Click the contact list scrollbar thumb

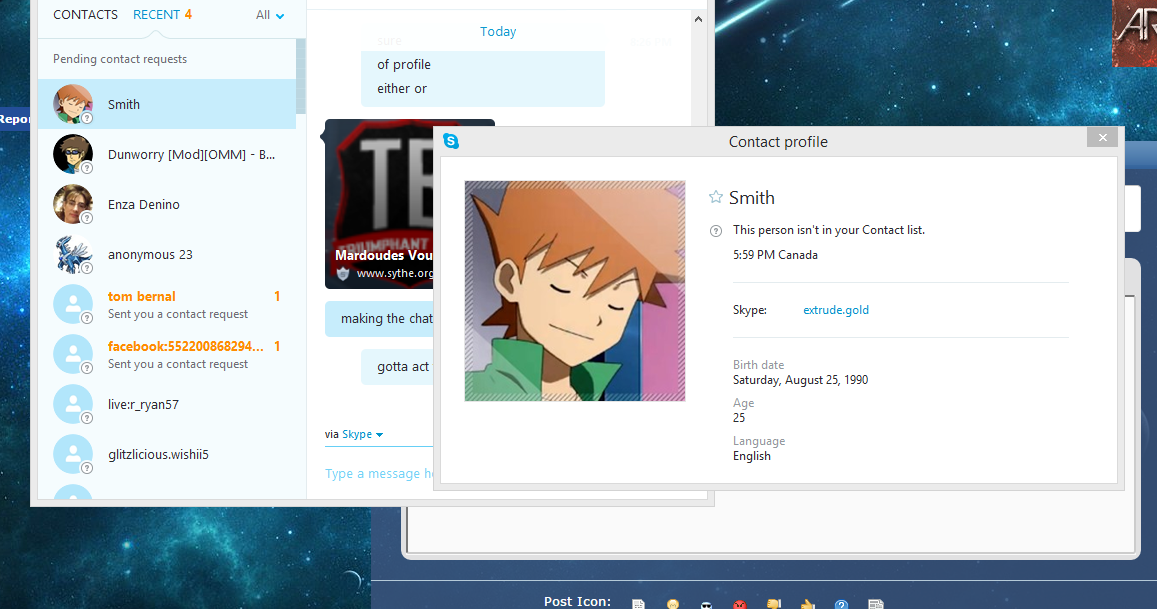coord(300,76)
